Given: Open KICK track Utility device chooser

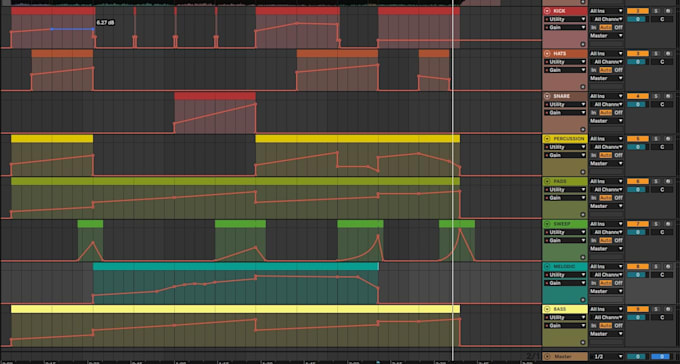Looking at the screenshot, I should click(x=565, y=19).
